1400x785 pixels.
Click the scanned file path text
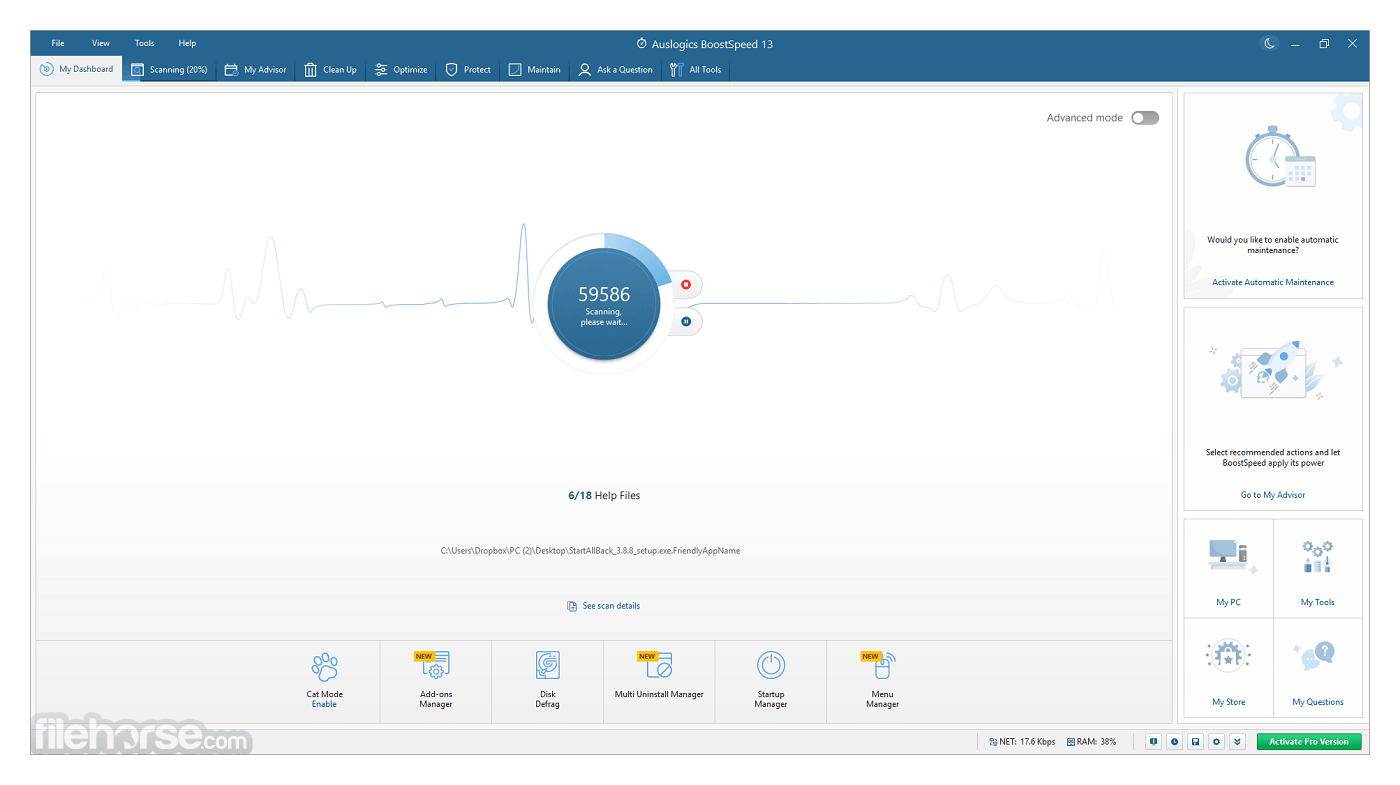(590, 551)
